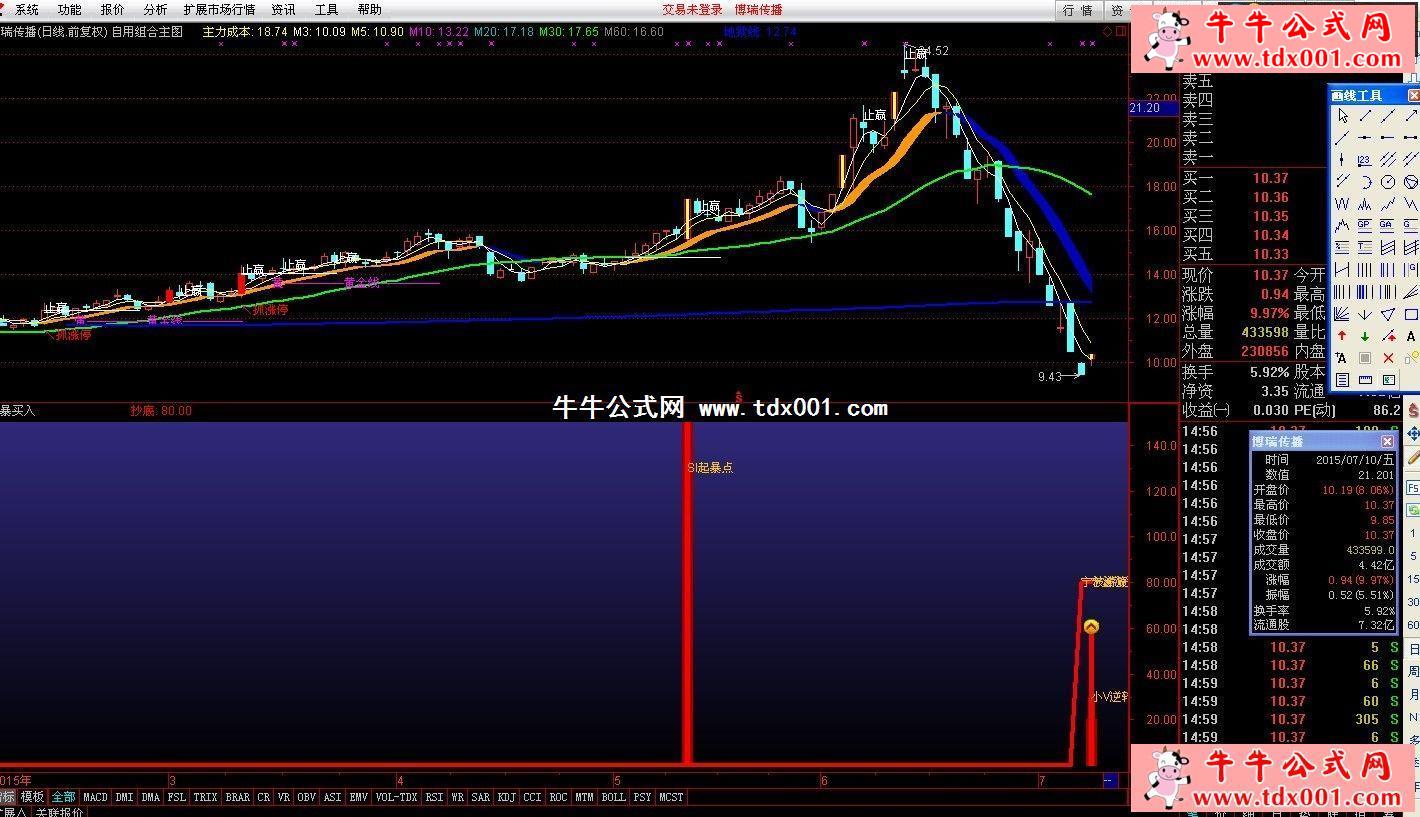
Task: Select the RSI indicator tab
Action: tap(434, 797)
